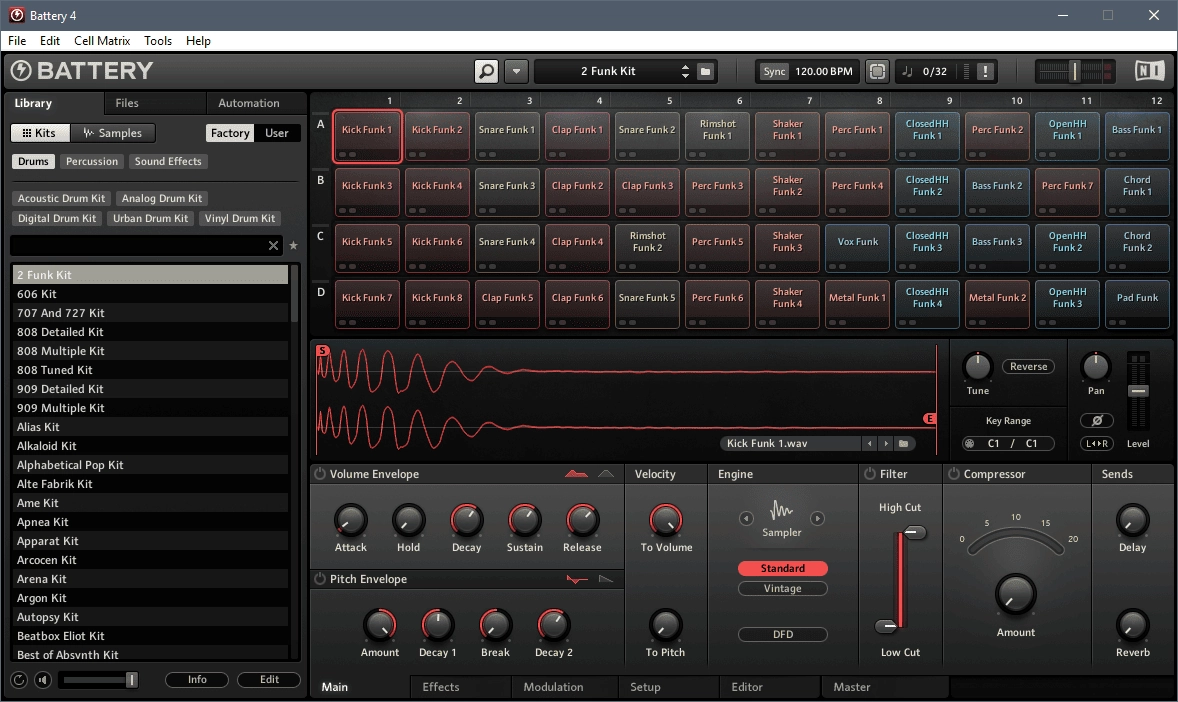Enable the DFD mode button
This screenshot has width=1178, height=702.
(783, 634)
